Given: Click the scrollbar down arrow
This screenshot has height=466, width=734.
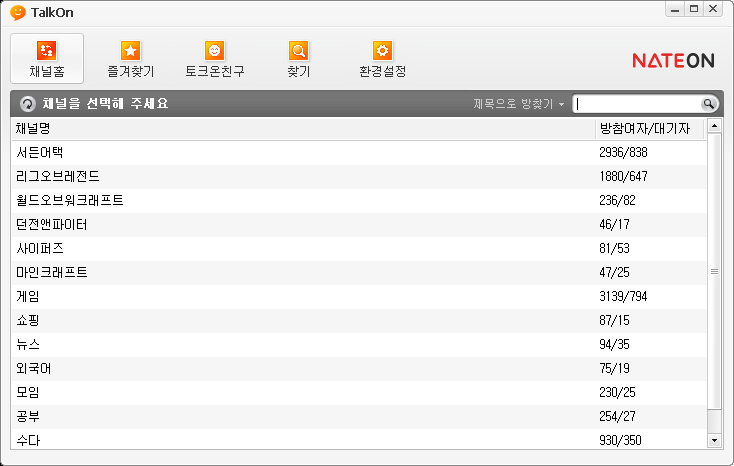Looking at the screenshot, I should (x=714, y=440).
